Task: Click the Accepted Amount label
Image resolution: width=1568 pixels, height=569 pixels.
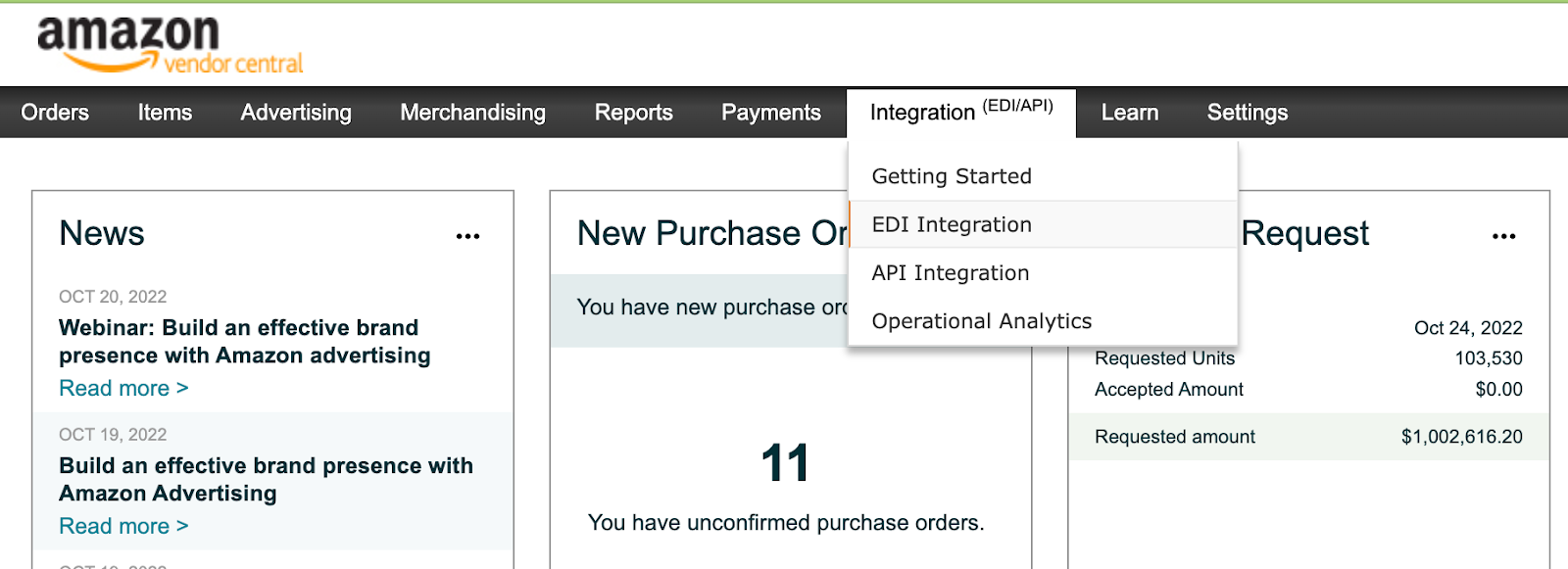Action: pyautogui.click(x=1168, y=390)
